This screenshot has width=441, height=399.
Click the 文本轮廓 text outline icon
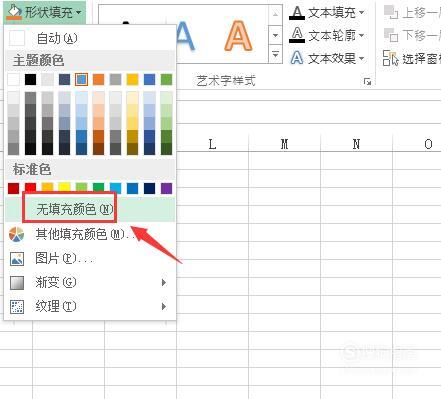[297, 35]
